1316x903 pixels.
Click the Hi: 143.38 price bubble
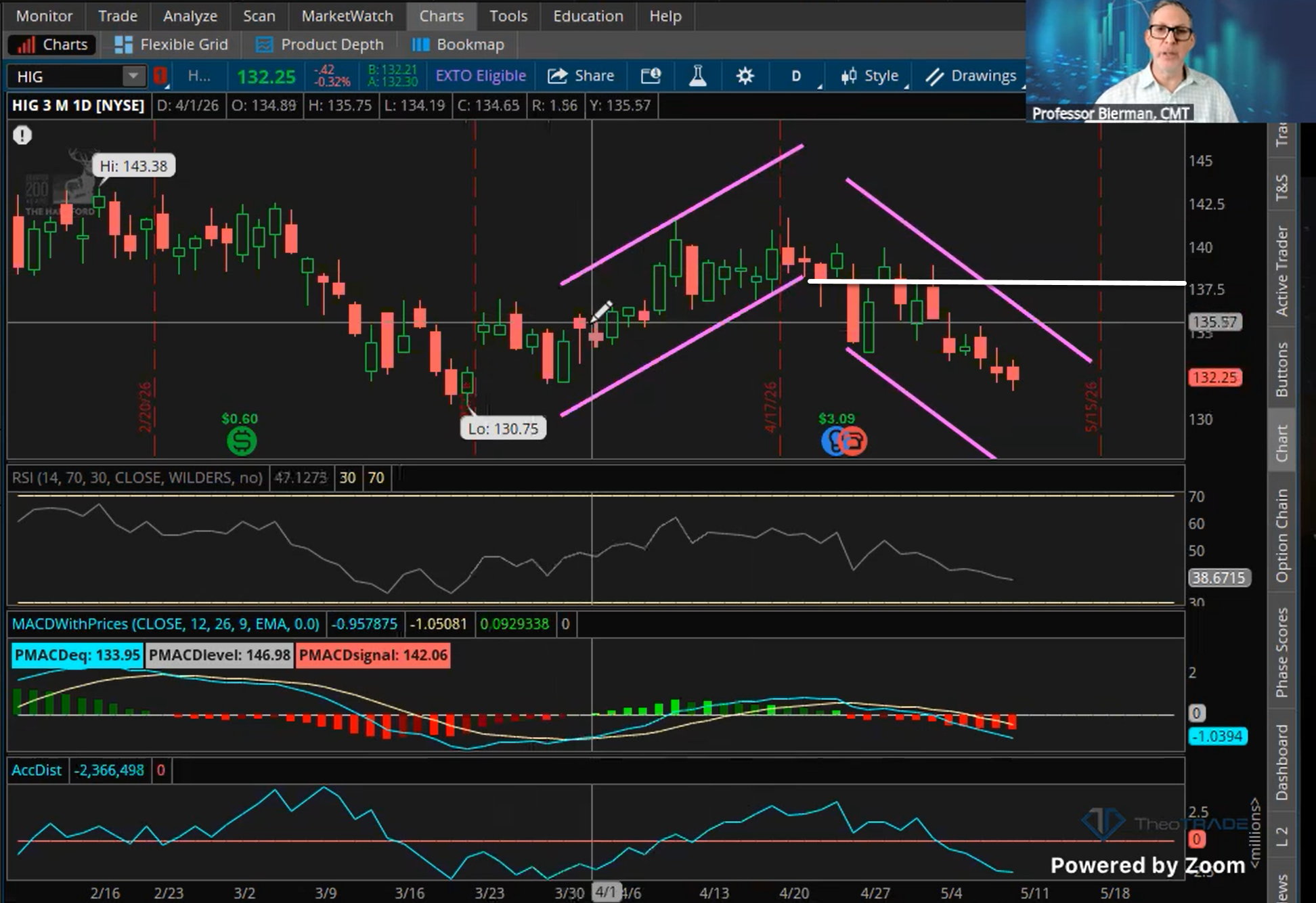click(x=133, y=166)
